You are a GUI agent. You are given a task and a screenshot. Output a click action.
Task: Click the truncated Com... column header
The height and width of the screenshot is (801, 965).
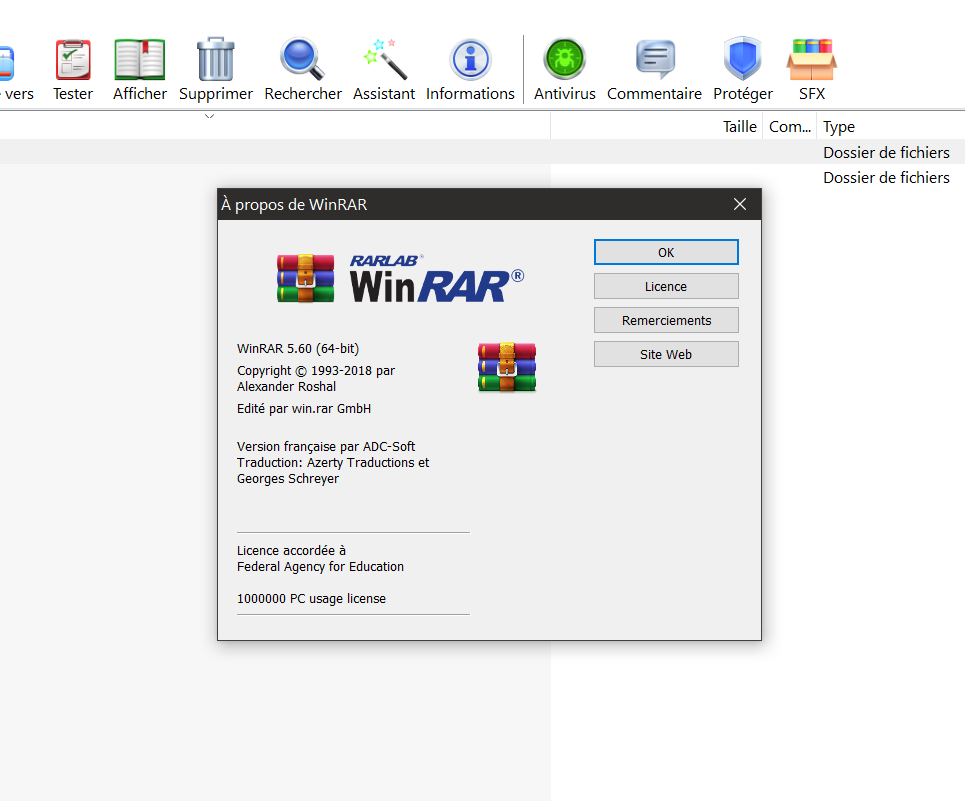789,127
